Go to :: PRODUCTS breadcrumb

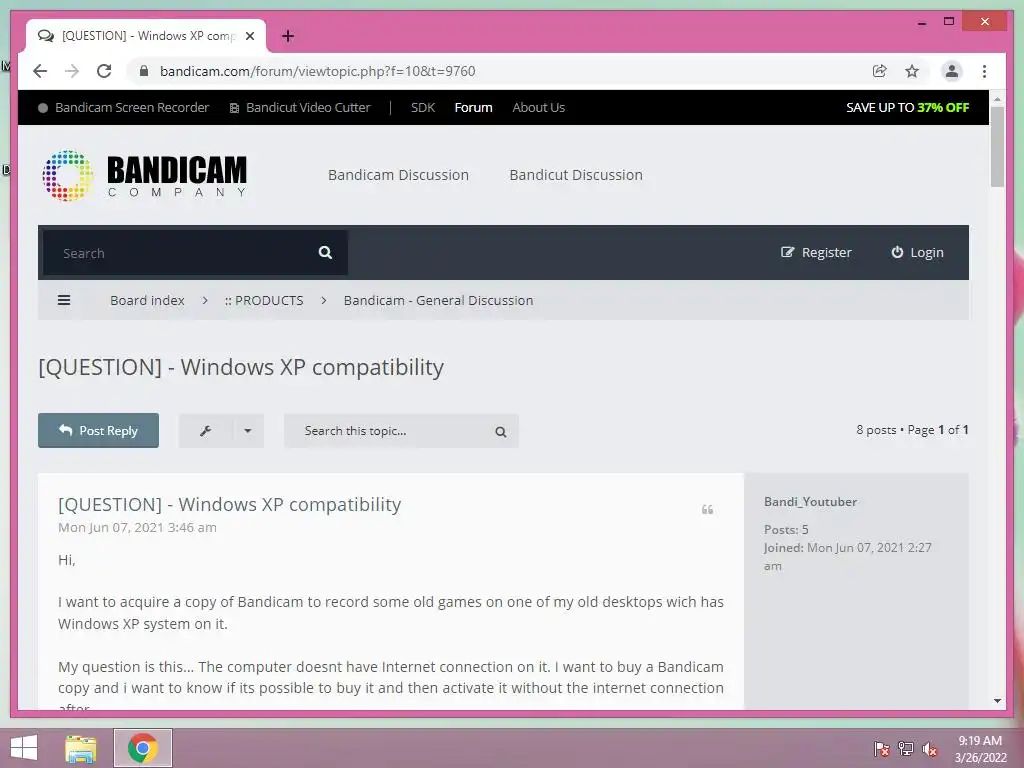[x=264, y=300]
